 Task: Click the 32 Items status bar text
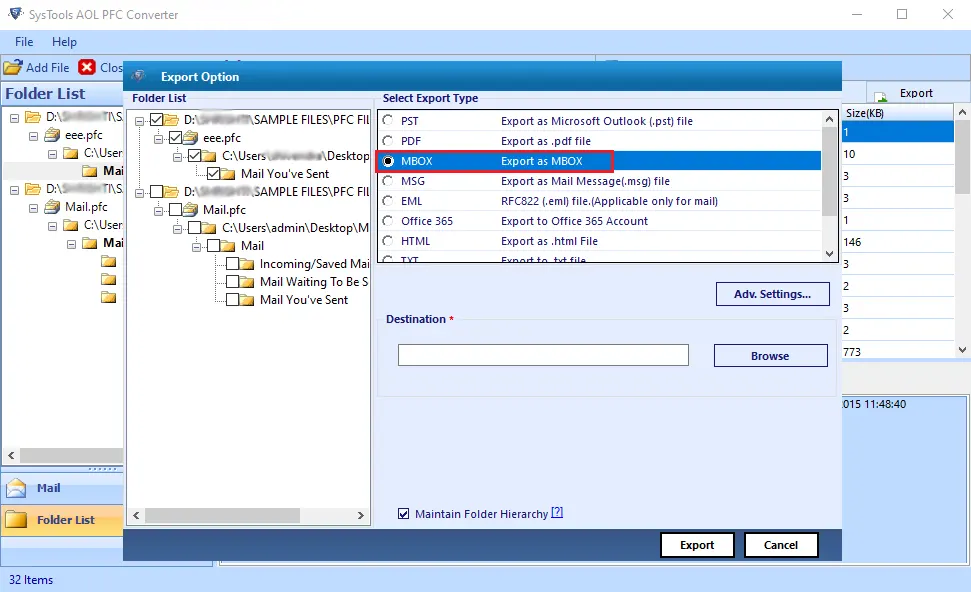pyautogui.click(x=31, y=580)
